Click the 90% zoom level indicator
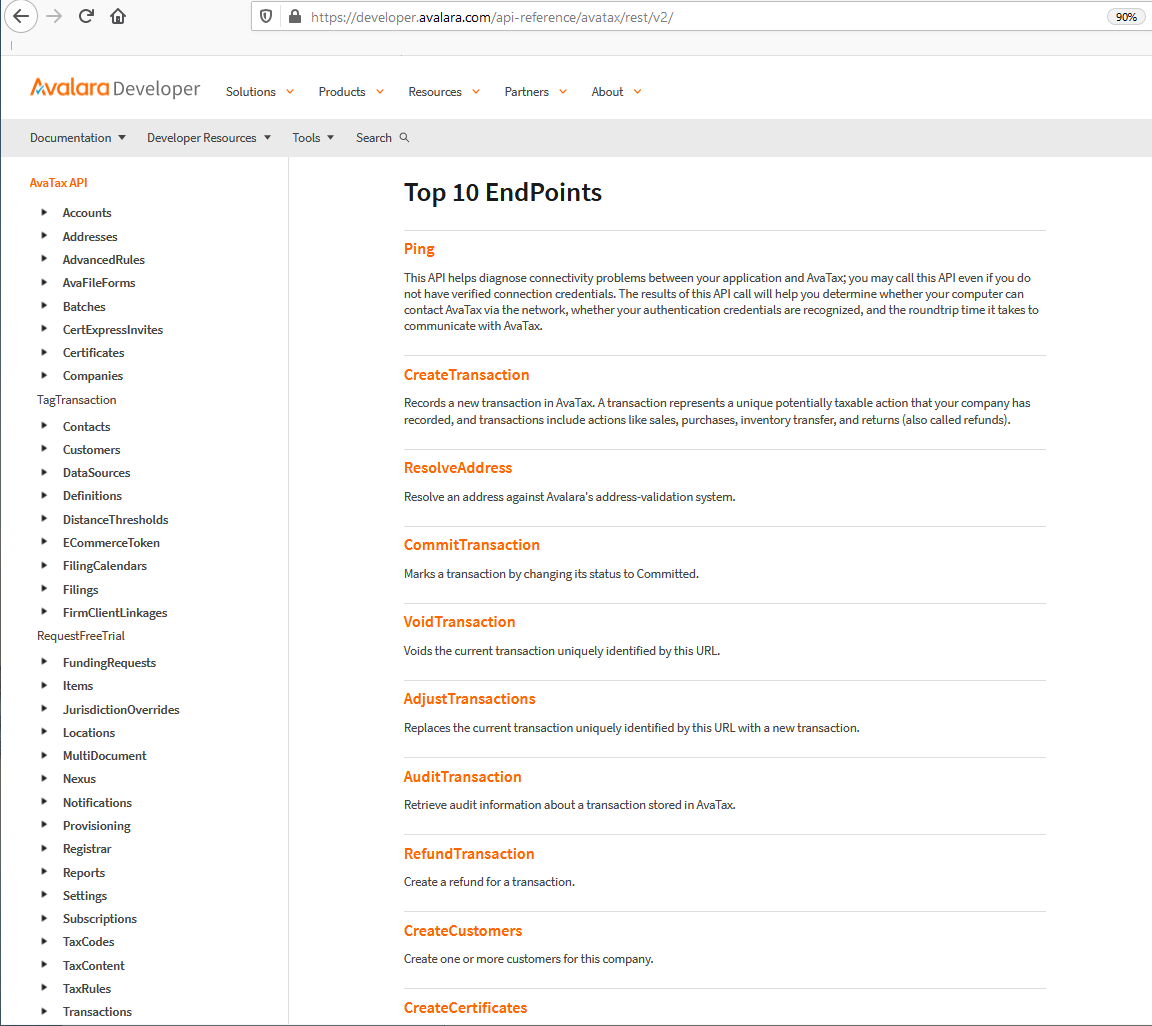The image size is (1152, 1026). tap(1125, 17)
